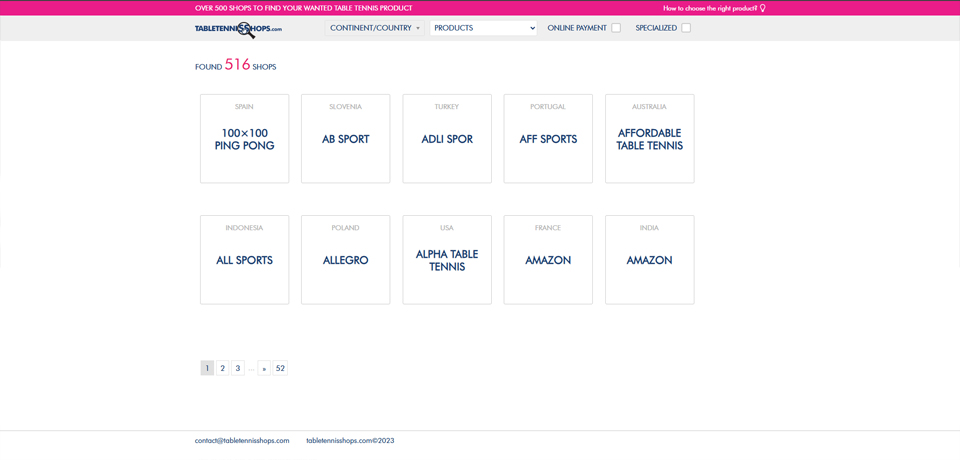
Task: Expand the Products select box
Action: pos(483,28)
